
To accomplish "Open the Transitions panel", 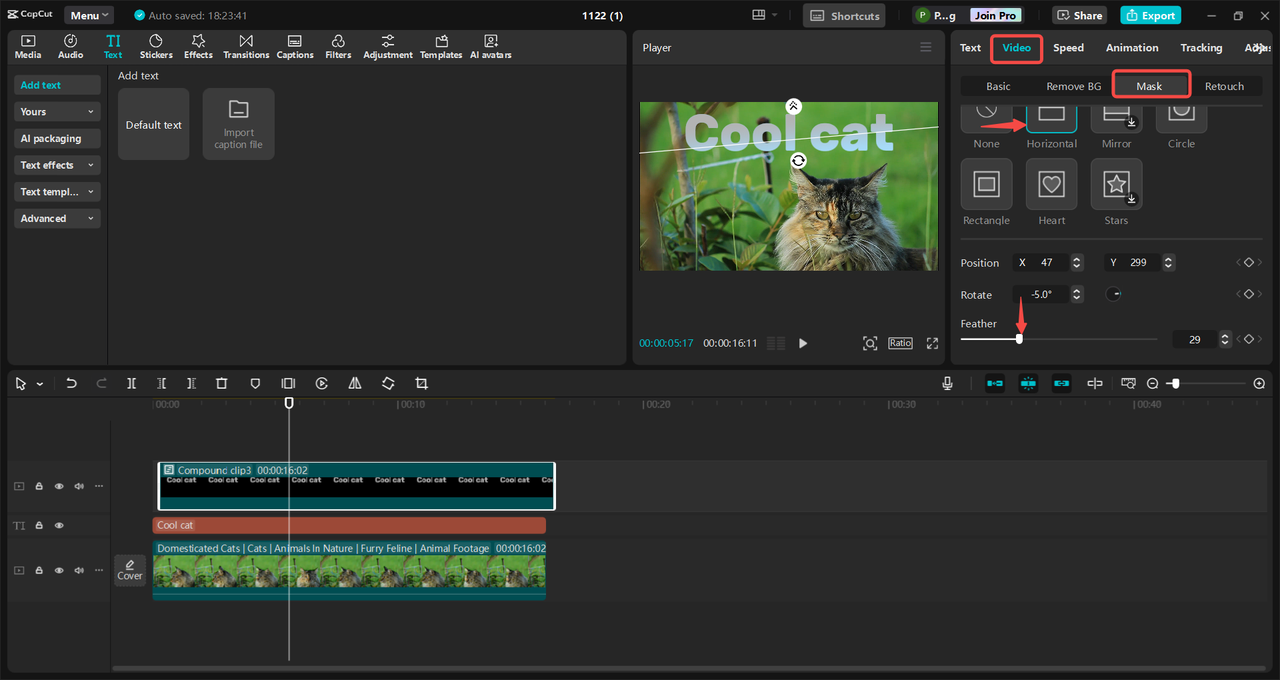I will pos(246,46).
